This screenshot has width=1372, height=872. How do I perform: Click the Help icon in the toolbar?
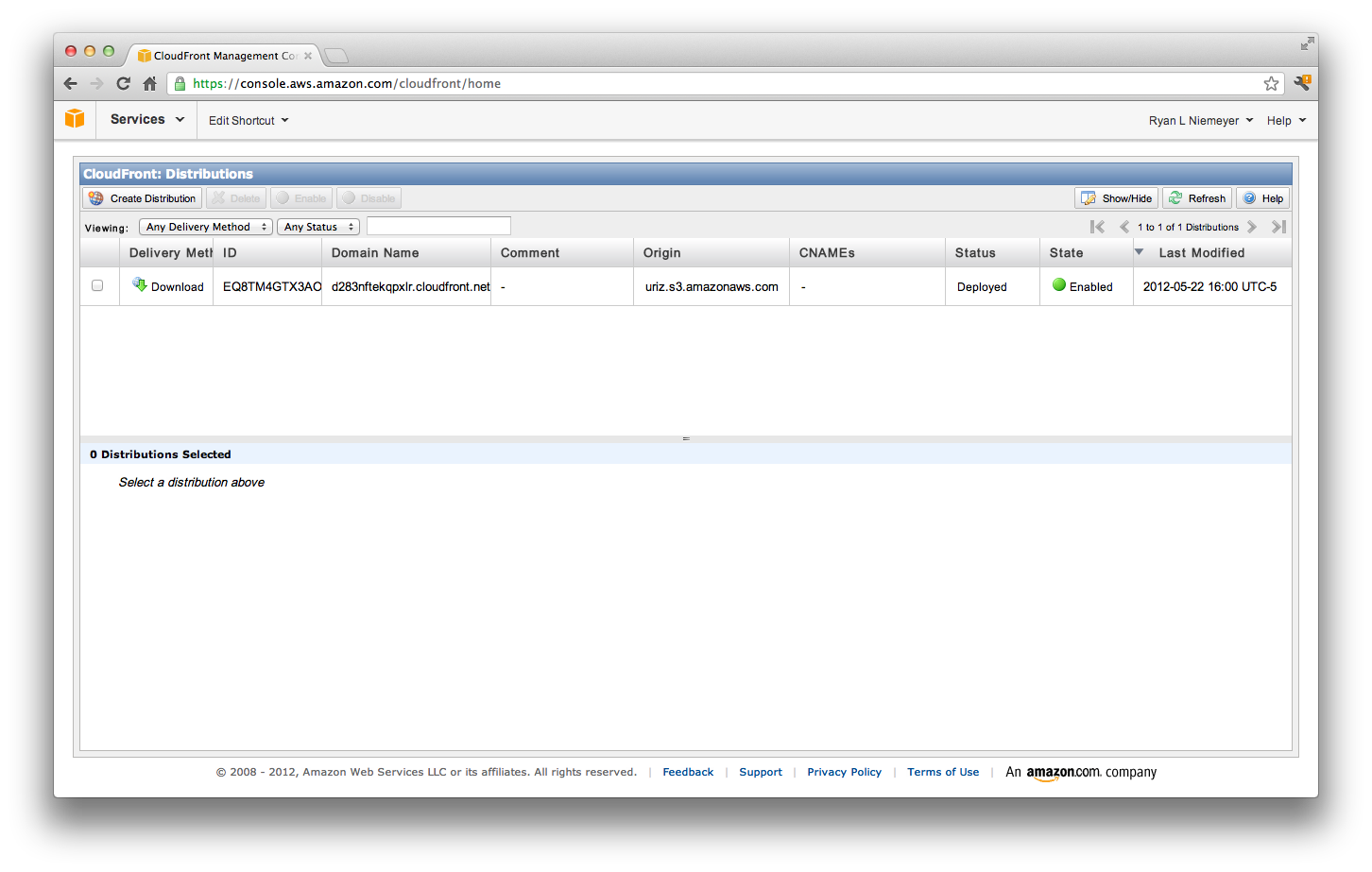1250,197
